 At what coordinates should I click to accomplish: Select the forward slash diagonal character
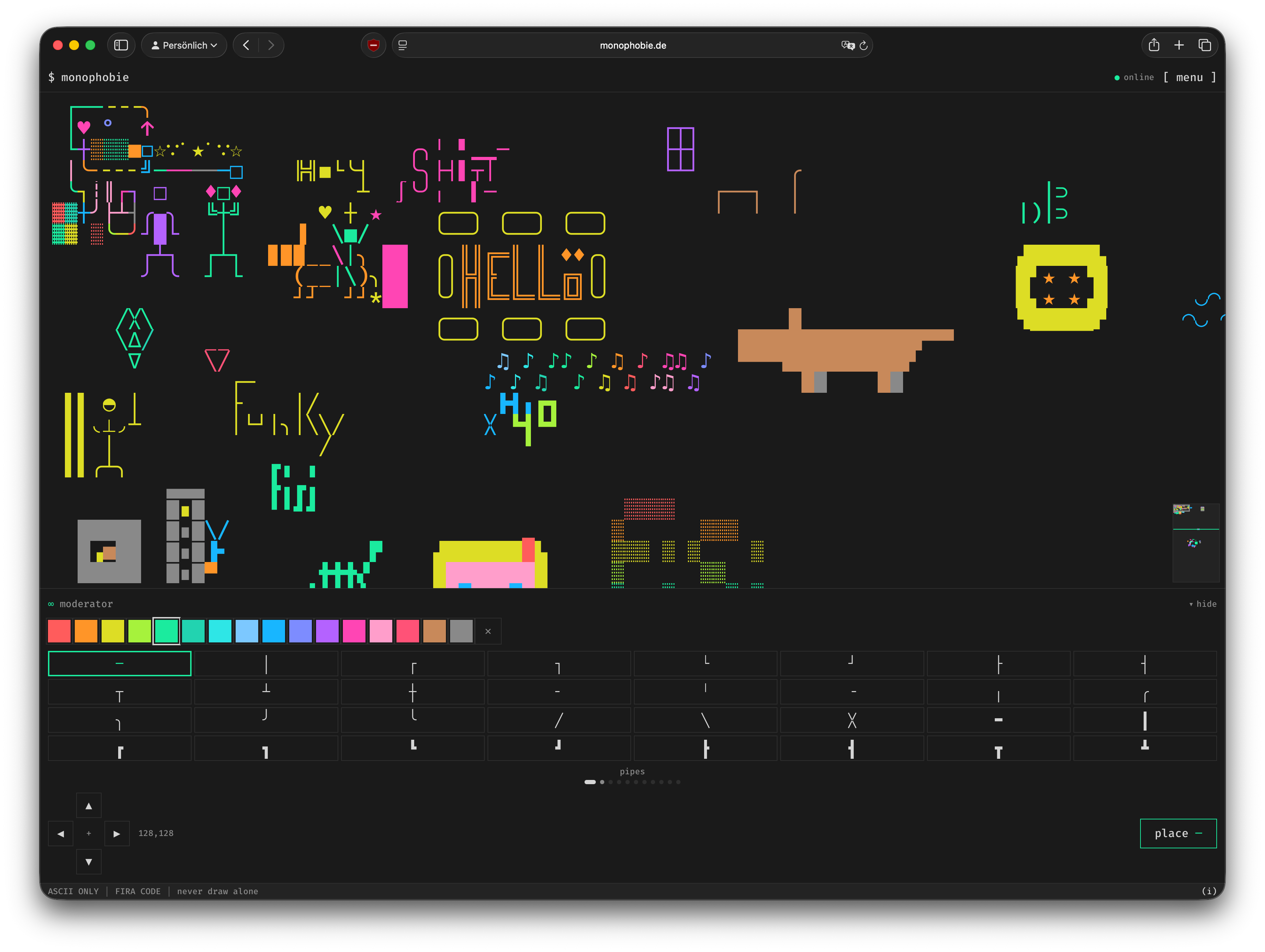click(559, 720)
